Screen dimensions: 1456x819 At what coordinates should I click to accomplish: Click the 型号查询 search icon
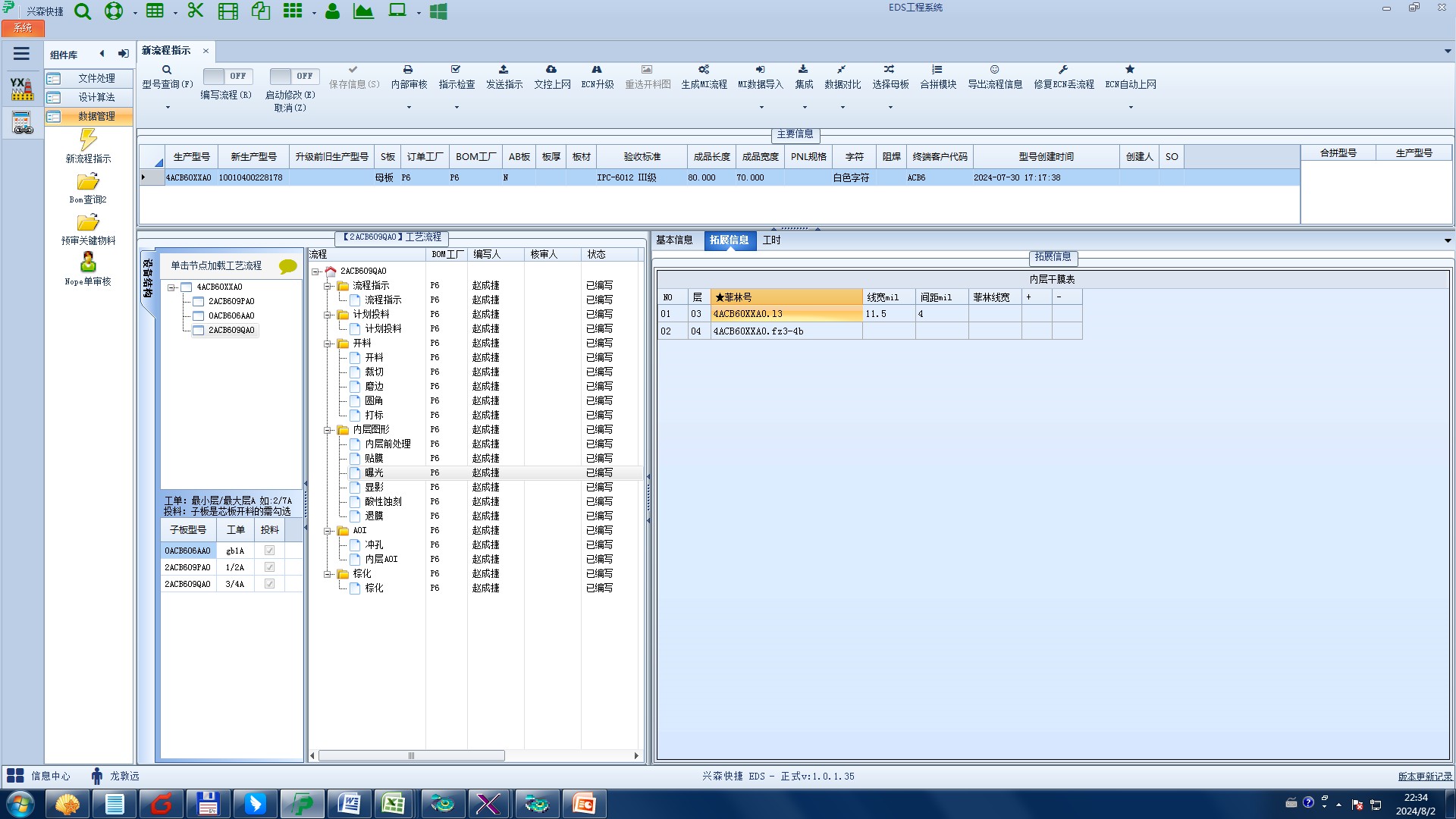pos(167,70)
